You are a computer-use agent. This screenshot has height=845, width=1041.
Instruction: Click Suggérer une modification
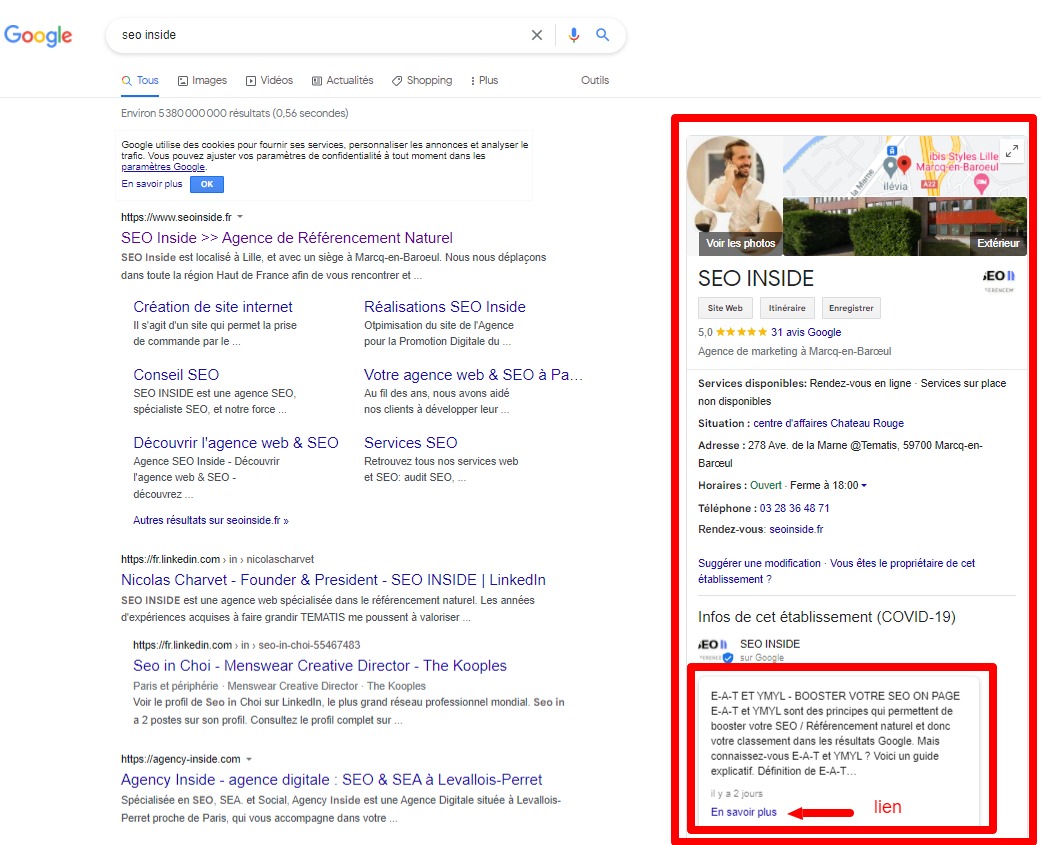click(x=759, y=564)
